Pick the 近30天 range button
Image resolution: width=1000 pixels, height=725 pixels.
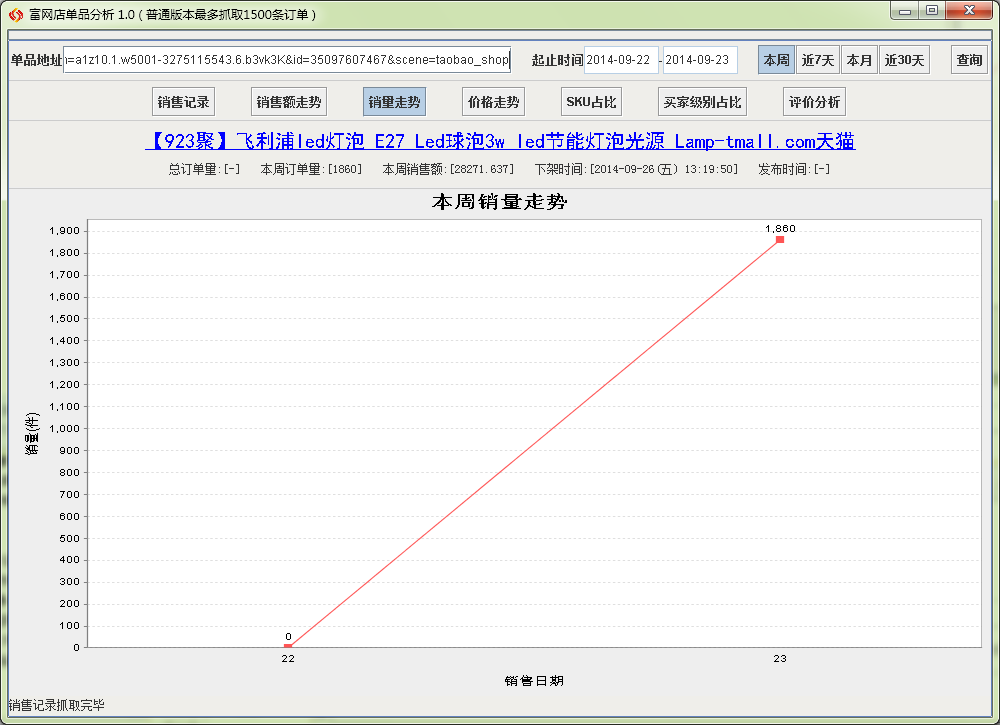point(904,60)
